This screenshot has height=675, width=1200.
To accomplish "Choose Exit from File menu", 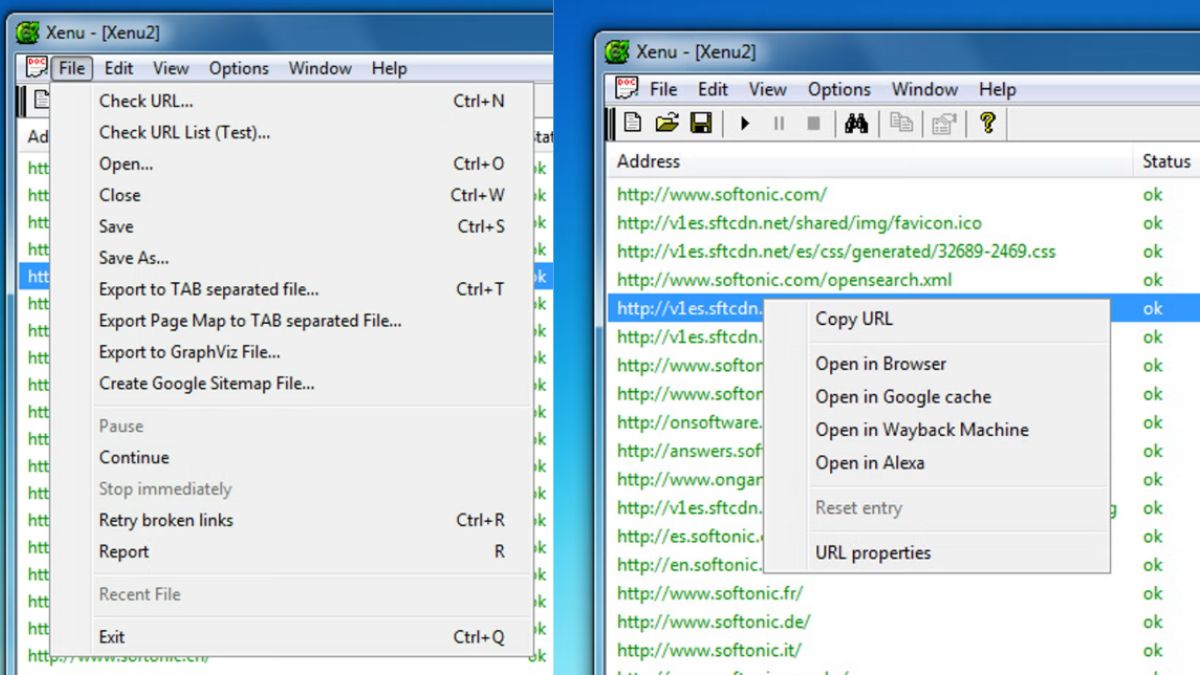I will 291,636.
